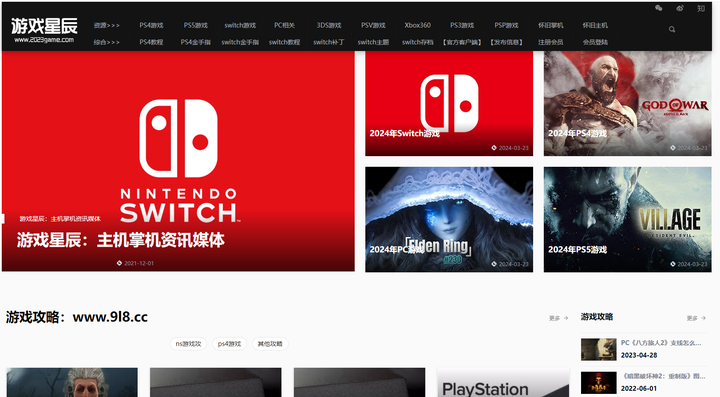720x397 pixels.
Task: Go to PC相关 section
Action: (x=284, y=25)
